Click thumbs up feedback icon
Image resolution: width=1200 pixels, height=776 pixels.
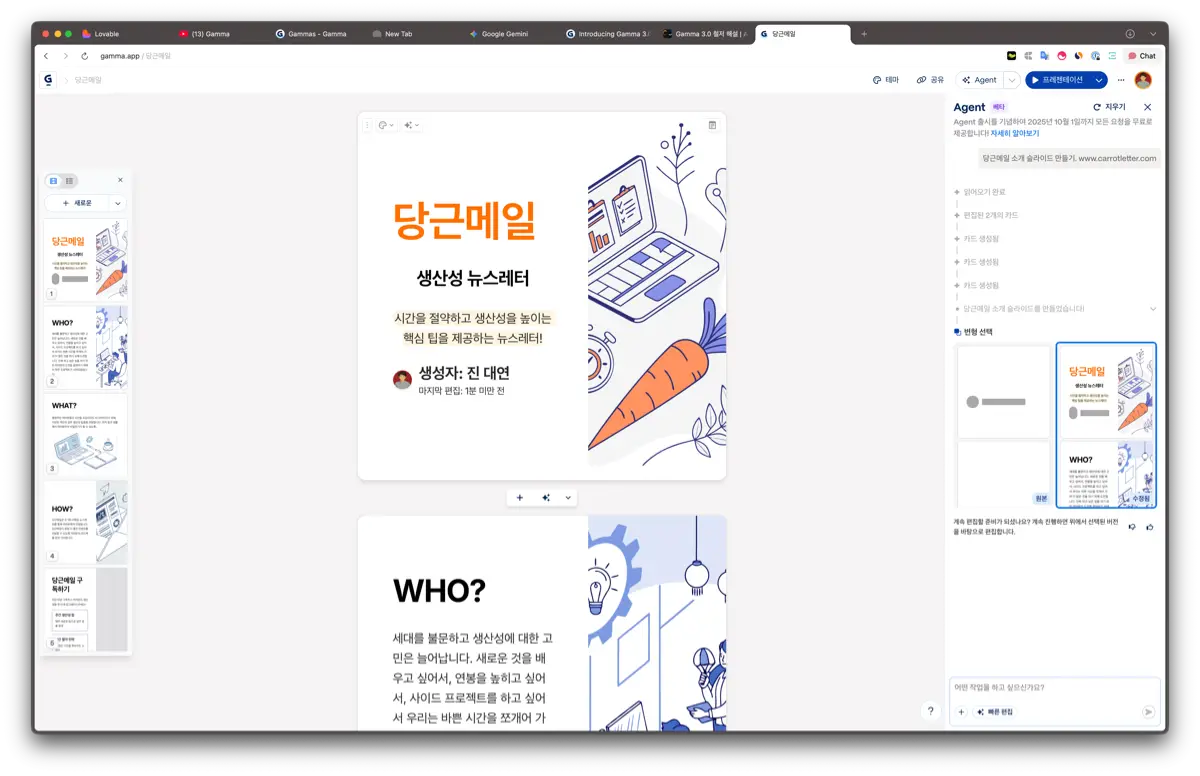pyautogui.click(x=1150, y=527)
